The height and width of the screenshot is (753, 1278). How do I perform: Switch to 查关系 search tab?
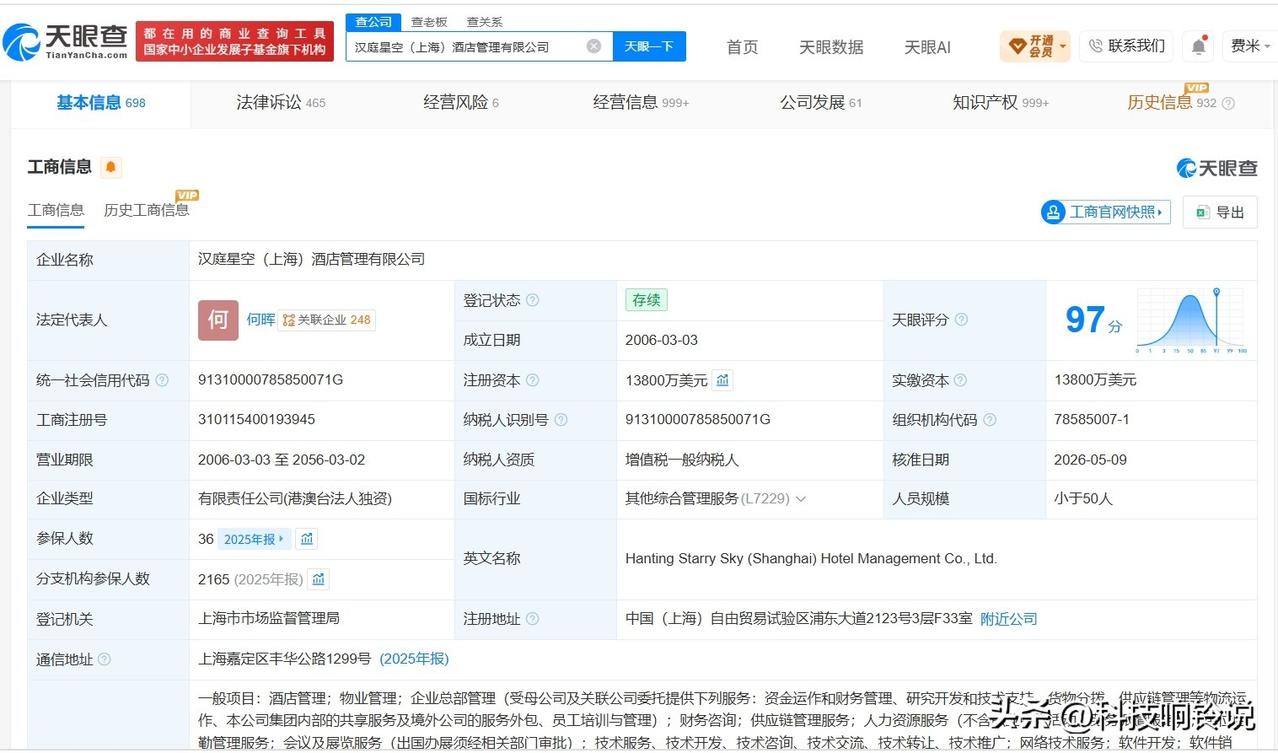pyautogui.click(x=484, y=22)
